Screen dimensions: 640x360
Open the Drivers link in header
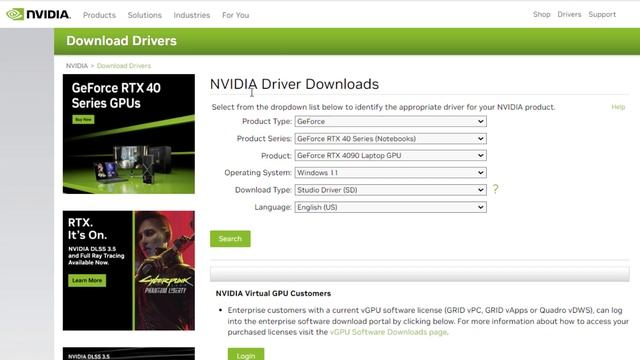coord(569,14)
